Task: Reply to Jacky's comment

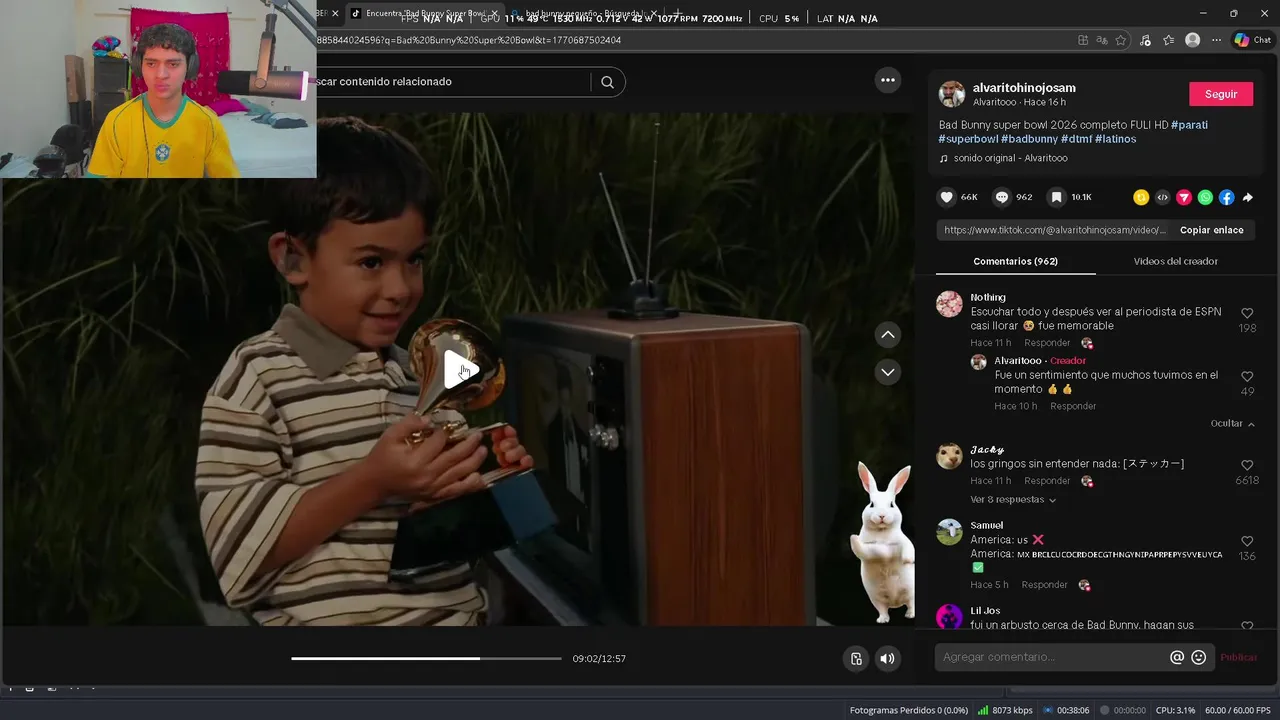Action: [1047, 481]
